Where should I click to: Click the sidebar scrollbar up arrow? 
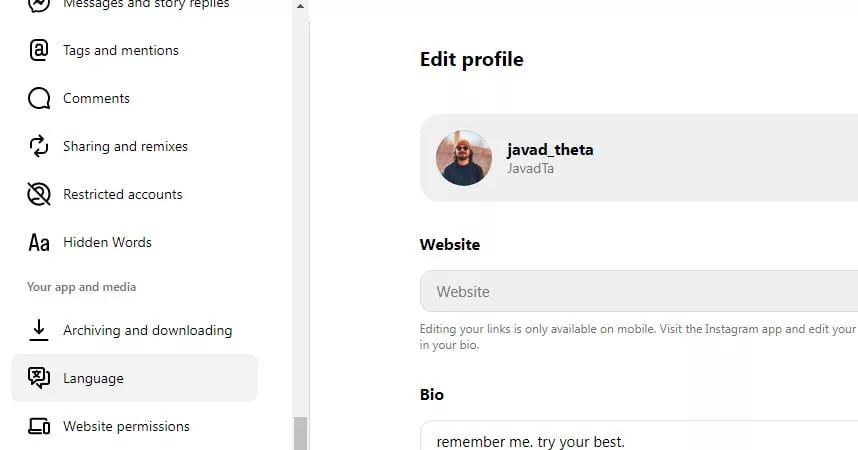click(x=300, y=7)
